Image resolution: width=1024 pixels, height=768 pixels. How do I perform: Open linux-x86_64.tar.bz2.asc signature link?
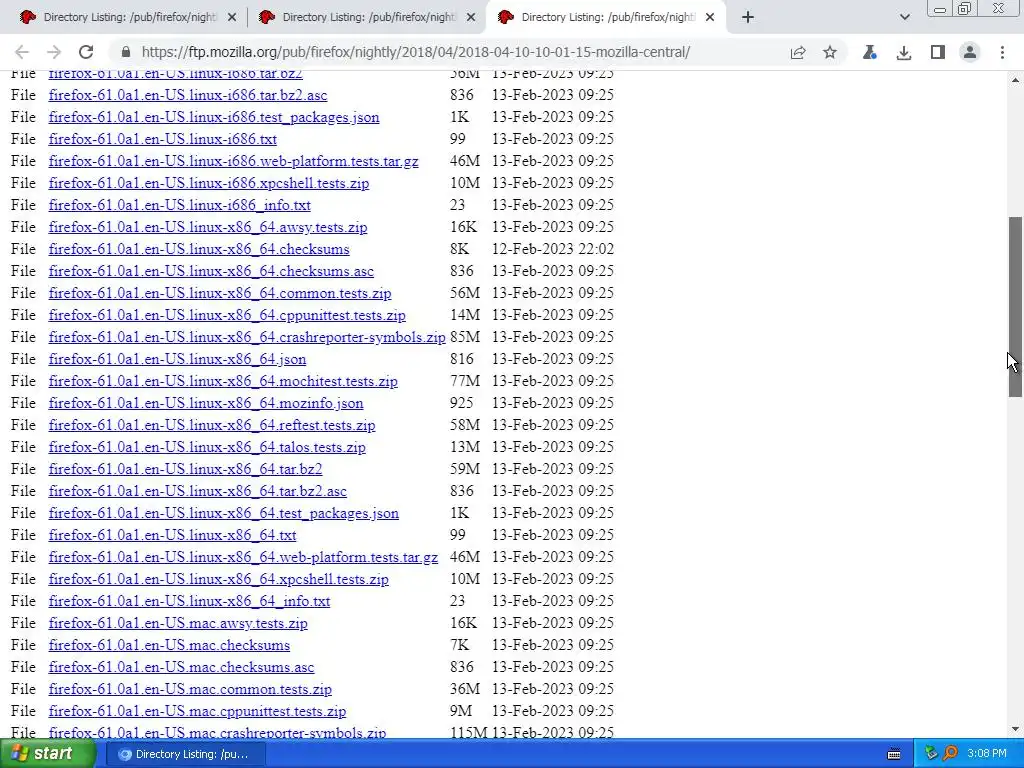(198, 491)
